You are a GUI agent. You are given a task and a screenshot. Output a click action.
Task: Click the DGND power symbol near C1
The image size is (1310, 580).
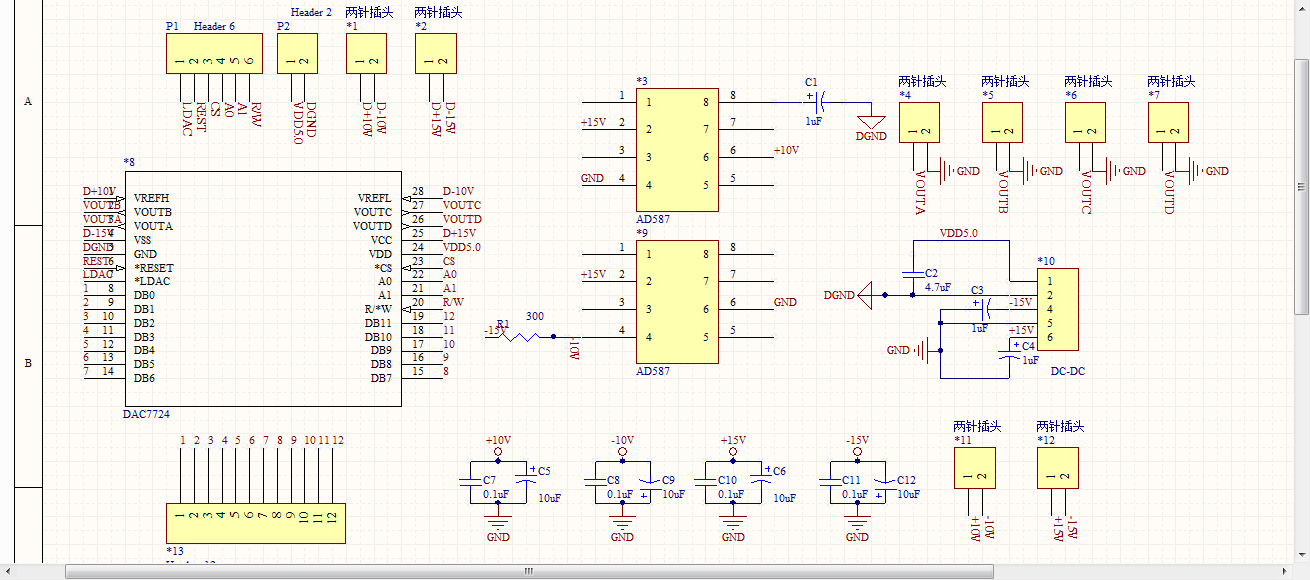click(x=871, y=122)
